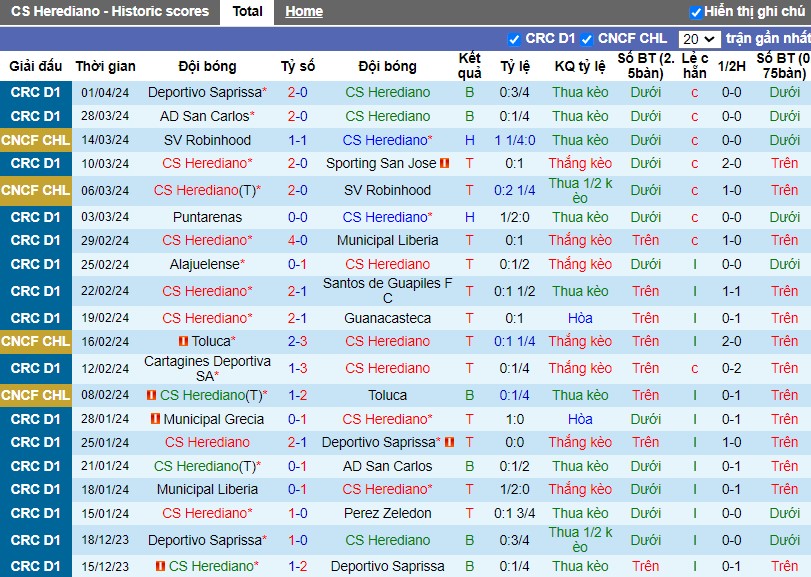Click the 'Thời gian' column header
This screenshot has width=811, height=577.
tap(106, 66)
